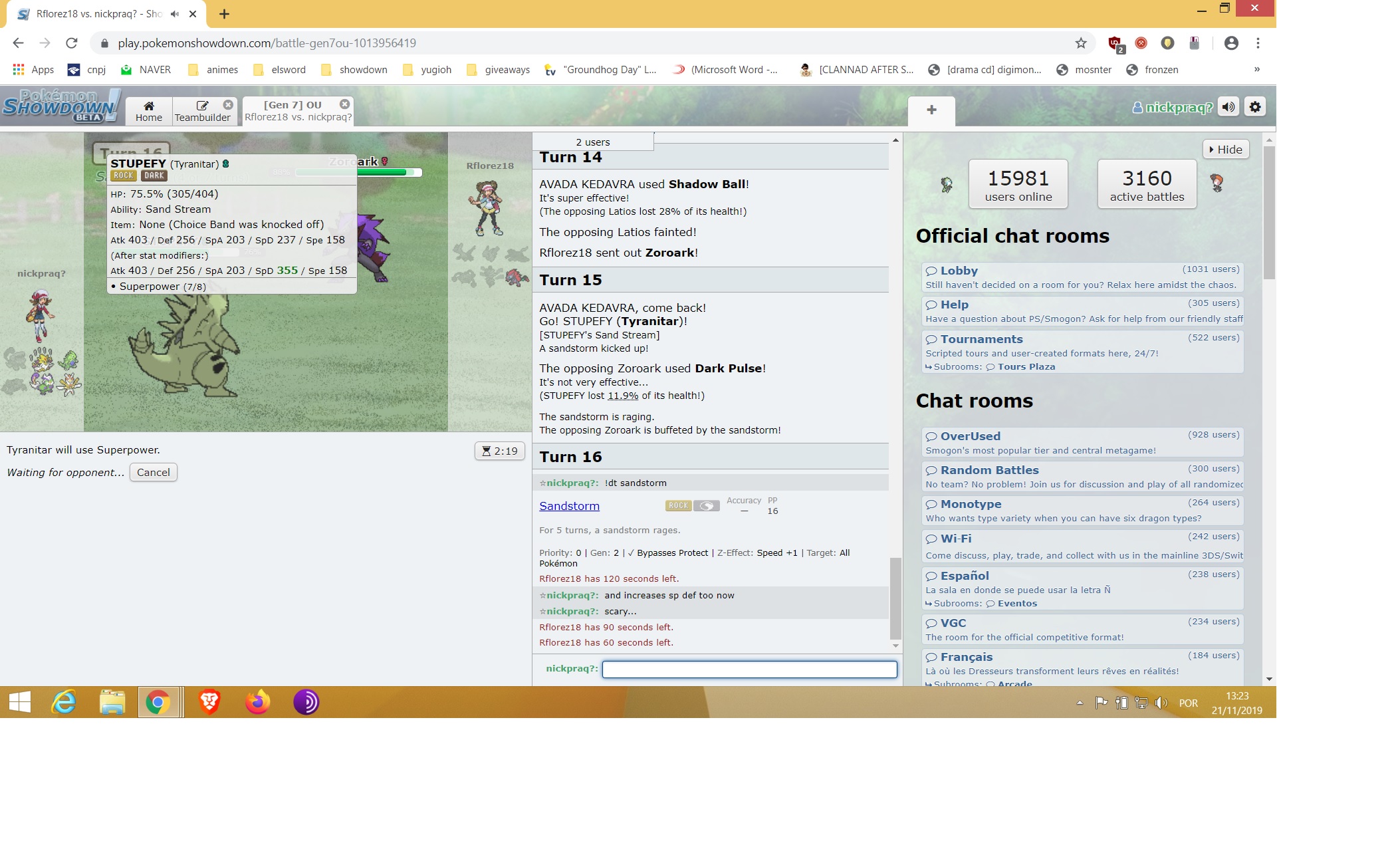Viewport: 1400px width, 859px height.
Task: Hide the chat rooms side panel
Action: point(1226,150)
